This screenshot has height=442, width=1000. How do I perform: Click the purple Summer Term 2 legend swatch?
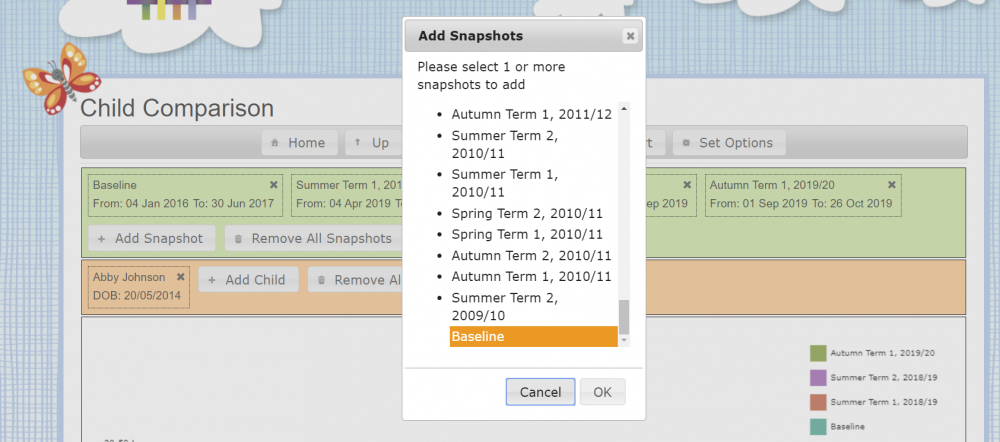(x=818, y=378)
